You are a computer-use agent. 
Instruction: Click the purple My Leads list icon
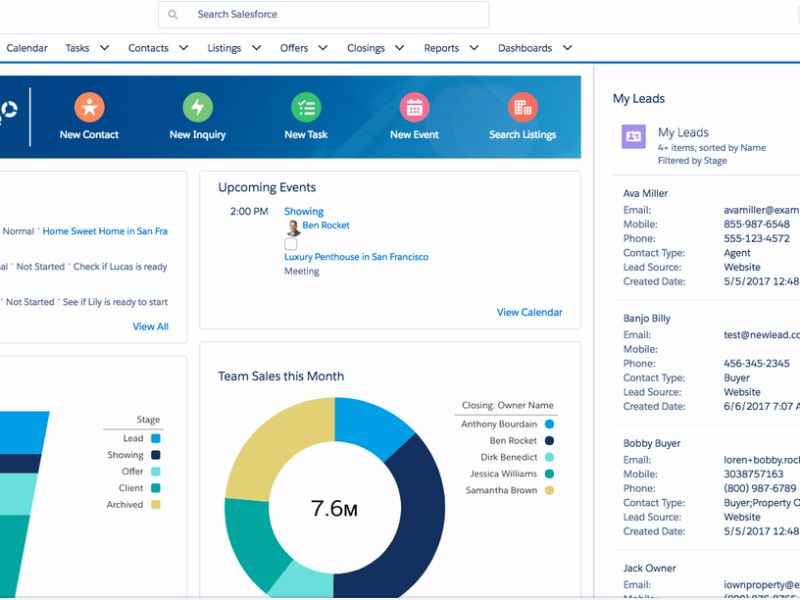pos(633,136)
